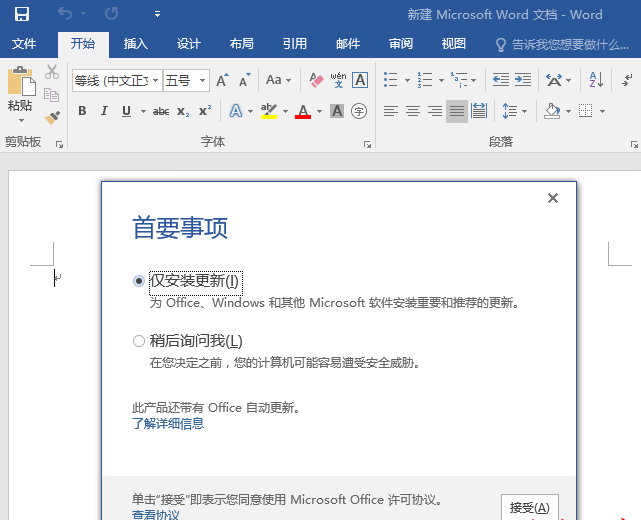The width and height of the screenshot is (641, 520).
Task: Click the Asian Layout icon
Action: click(x=554, y=80)
